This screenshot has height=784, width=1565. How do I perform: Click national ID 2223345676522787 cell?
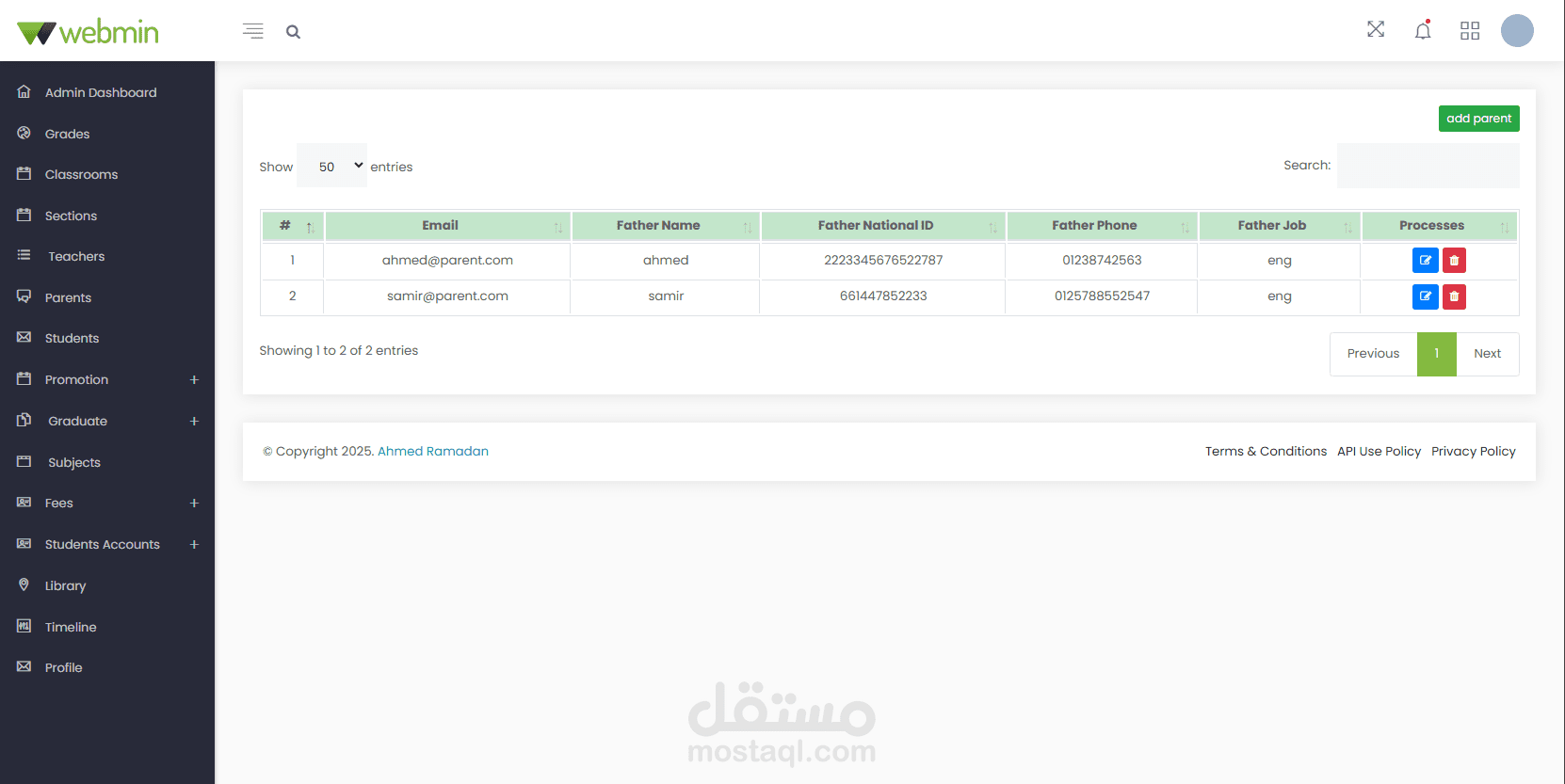[x=882, y=261]
